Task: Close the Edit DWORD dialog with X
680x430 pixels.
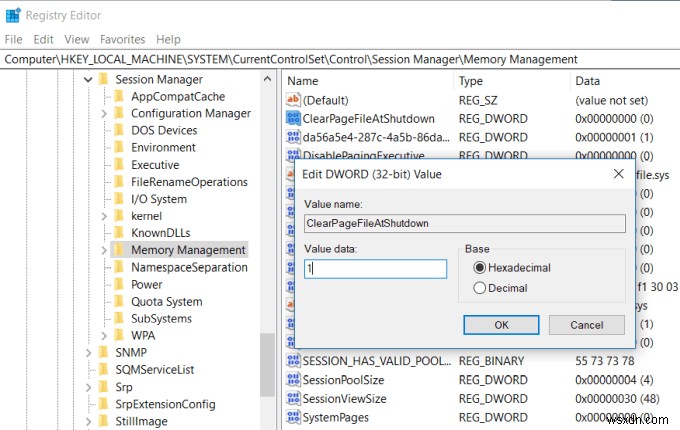Action: point(619,174)
